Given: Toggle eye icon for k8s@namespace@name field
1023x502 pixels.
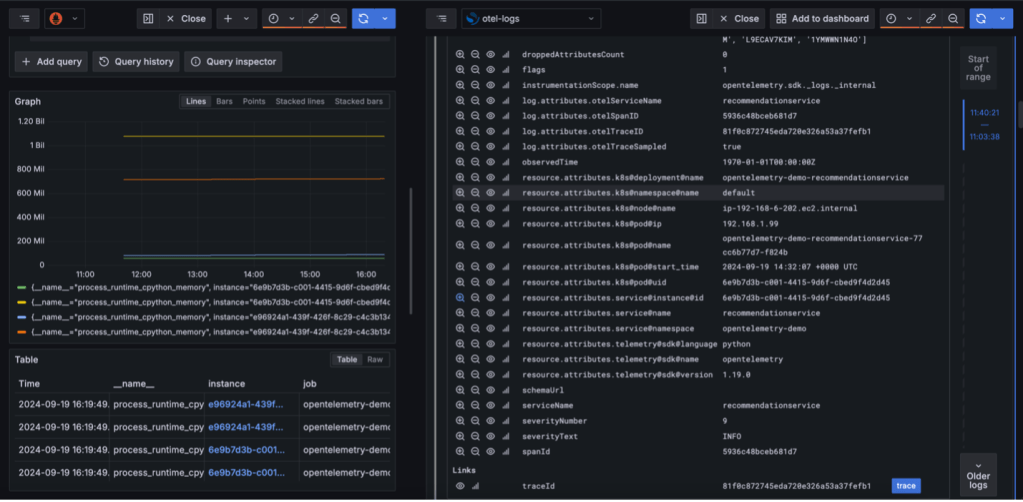Looking at the screenshot, I should pyautogui.click(x=490, y=192).
